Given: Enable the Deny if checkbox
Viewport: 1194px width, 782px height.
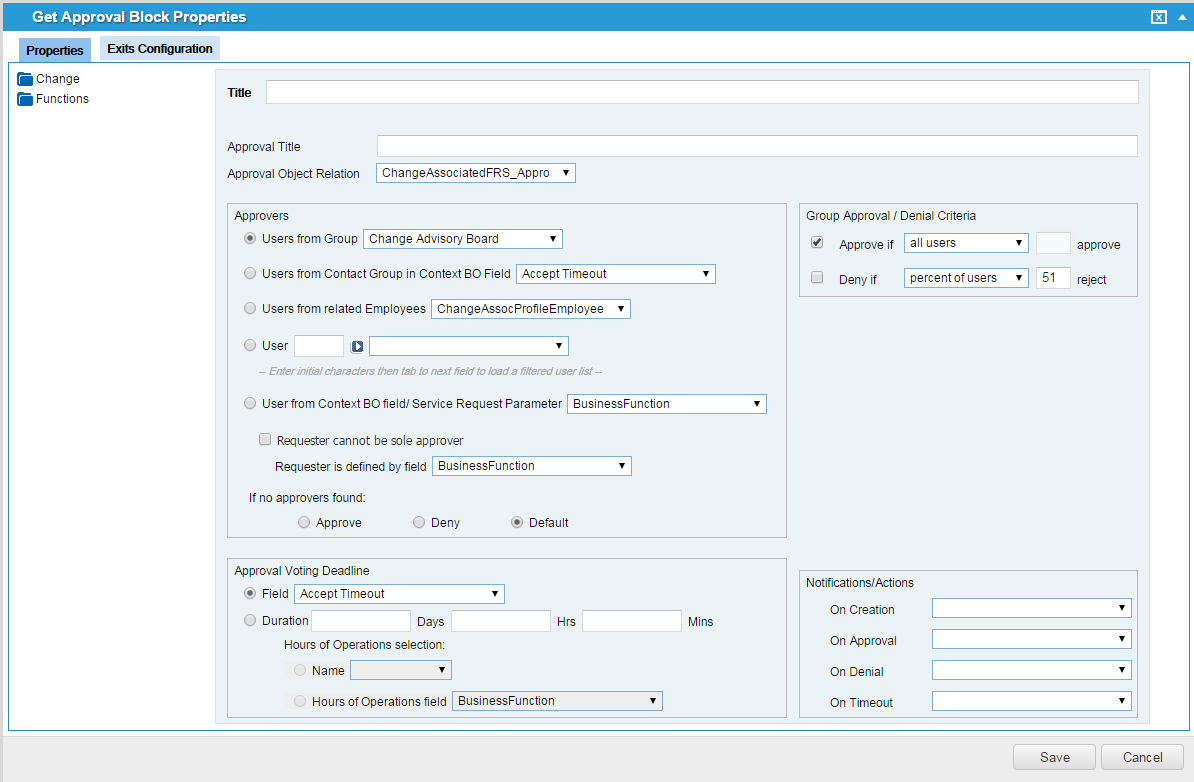Looking at the screenshot, I should tap(816, 277).
